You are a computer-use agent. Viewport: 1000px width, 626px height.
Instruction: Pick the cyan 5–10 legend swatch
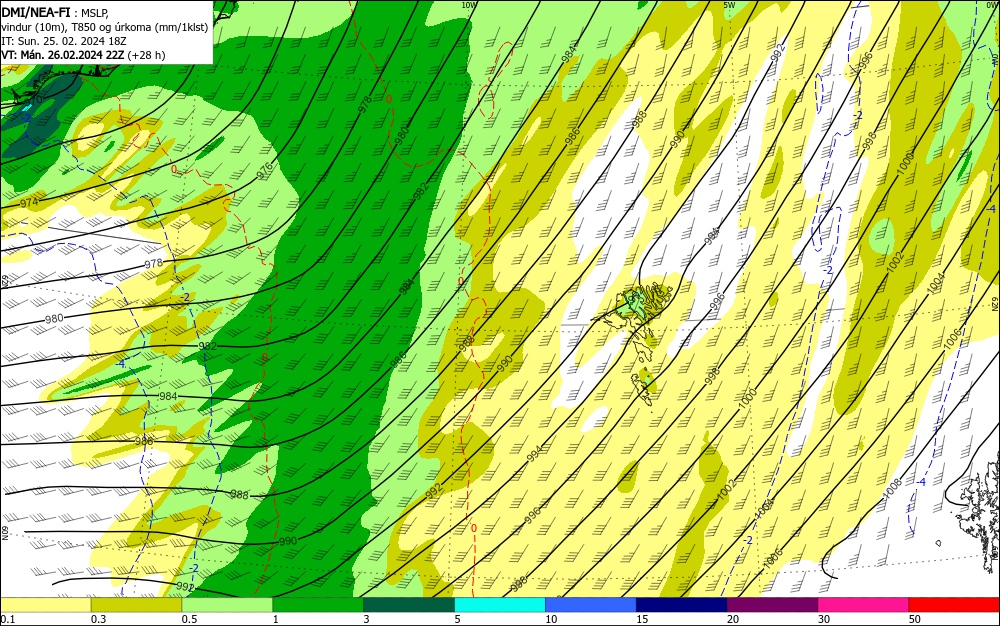click(x=499, y=605)
